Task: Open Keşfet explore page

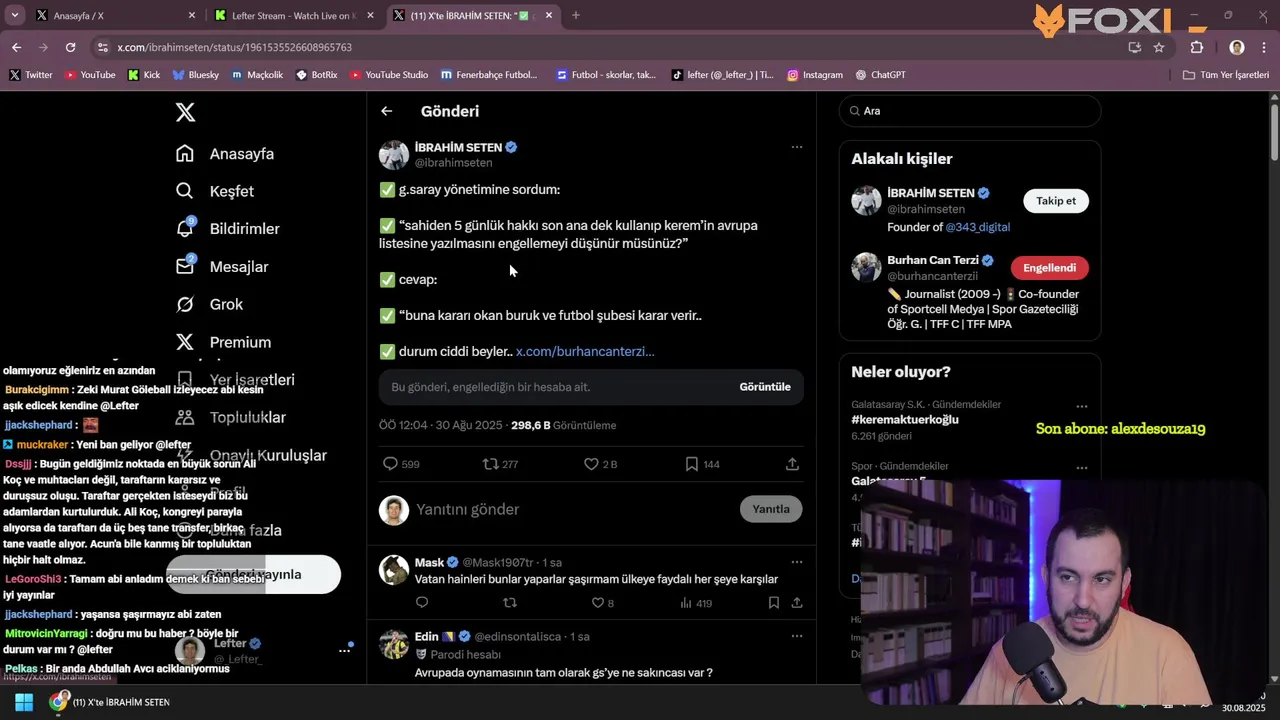Action: pos(215,191)
